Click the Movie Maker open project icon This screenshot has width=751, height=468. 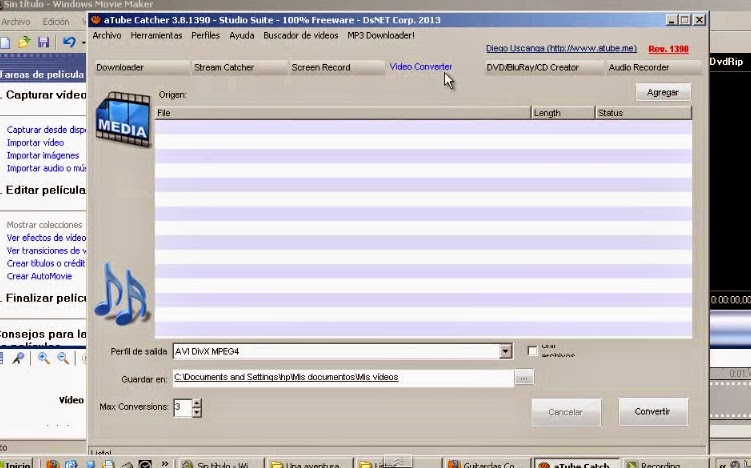[24, 42]
